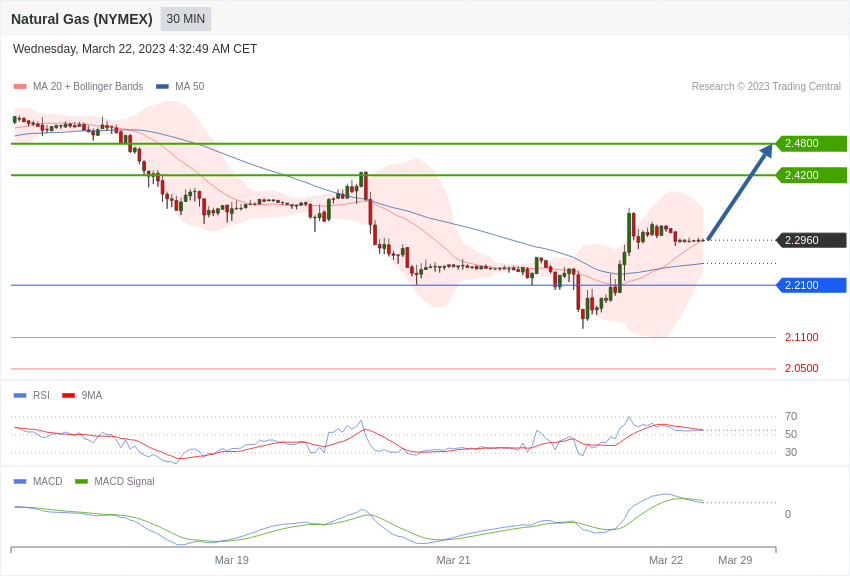The height and width of the screenshot is (576, 850).
Task: Click the 2.0500 red support value
Action: pos(802,368)
